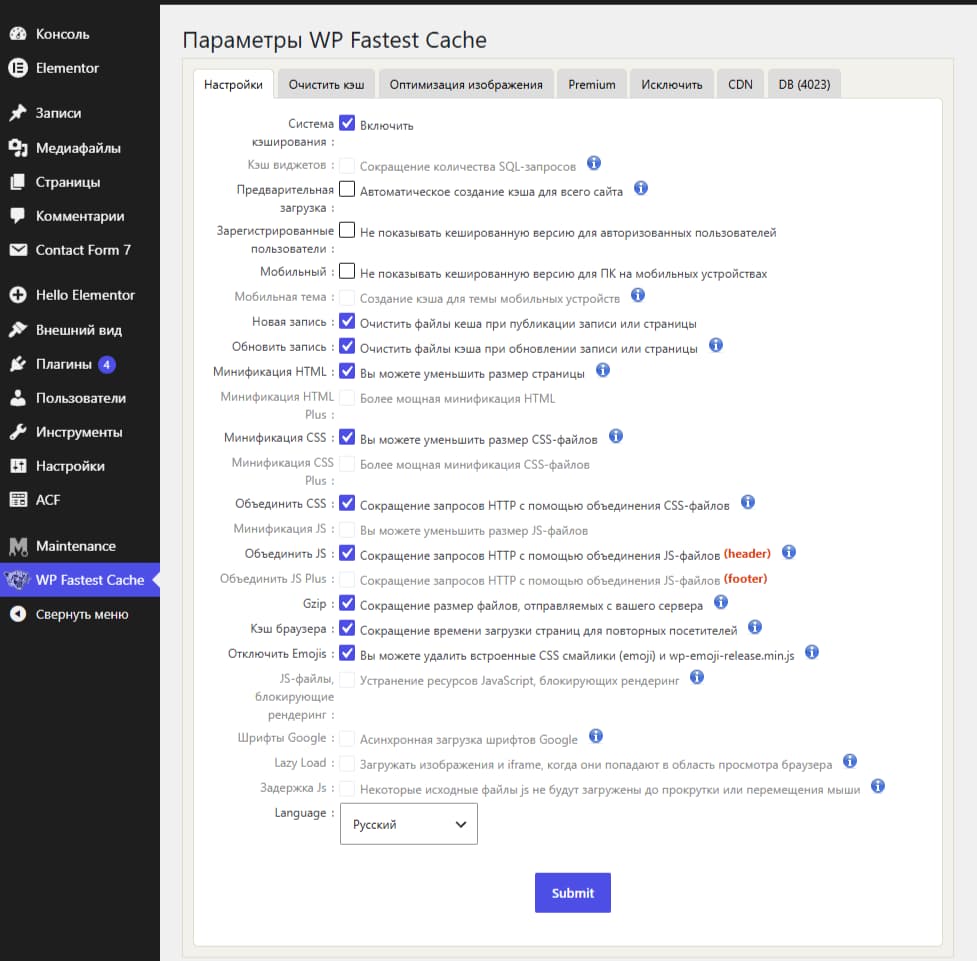Screen dimensions: 977x961
Task: Show info for Объединить CSS option
Action: (x=748, y=502)
